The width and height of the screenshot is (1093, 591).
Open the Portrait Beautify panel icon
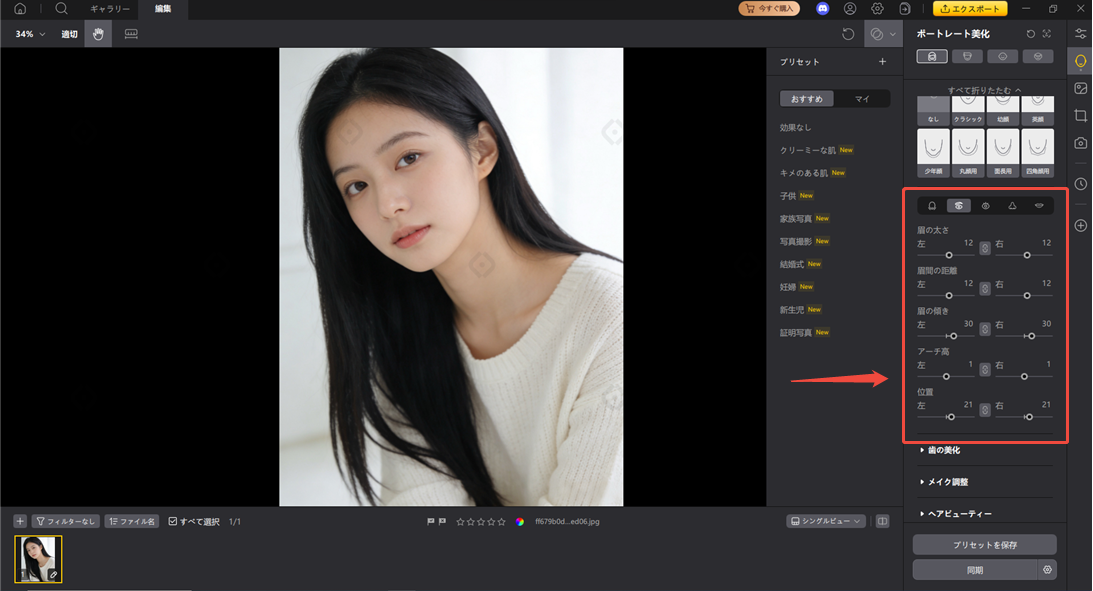coord(1080,61)
